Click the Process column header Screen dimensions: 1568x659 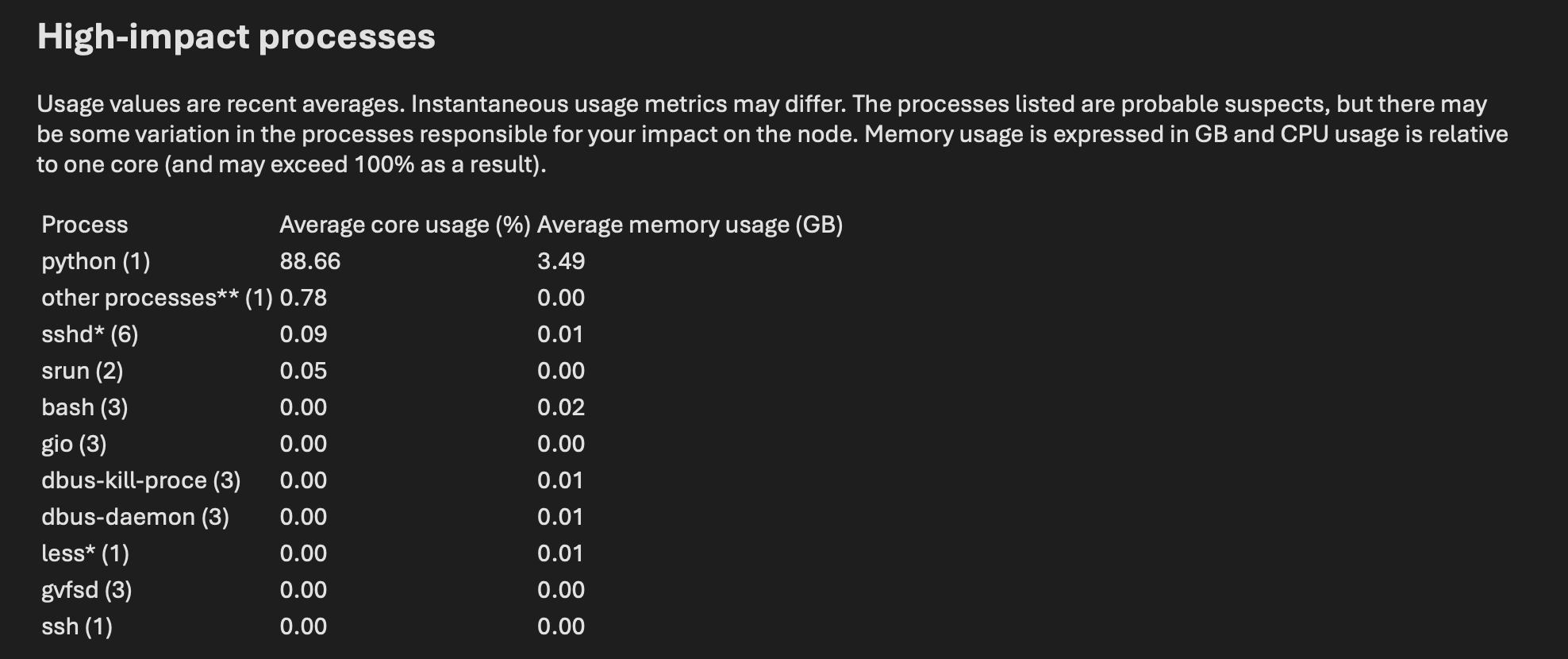84,225
